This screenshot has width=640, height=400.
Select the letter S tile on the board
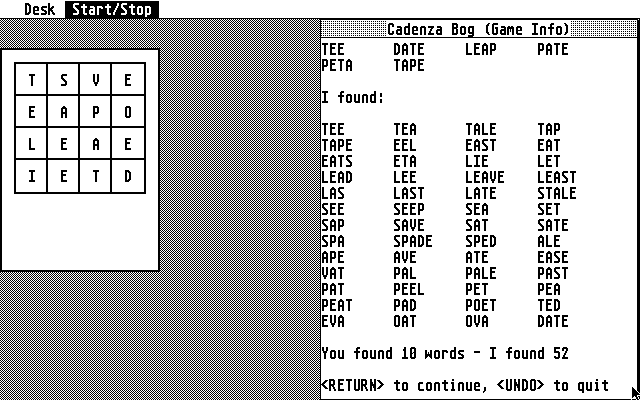click(64, 81)
